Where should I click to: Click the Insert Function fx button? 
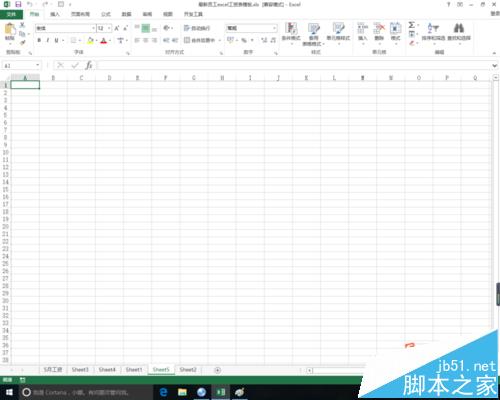[x=89, y=65]
